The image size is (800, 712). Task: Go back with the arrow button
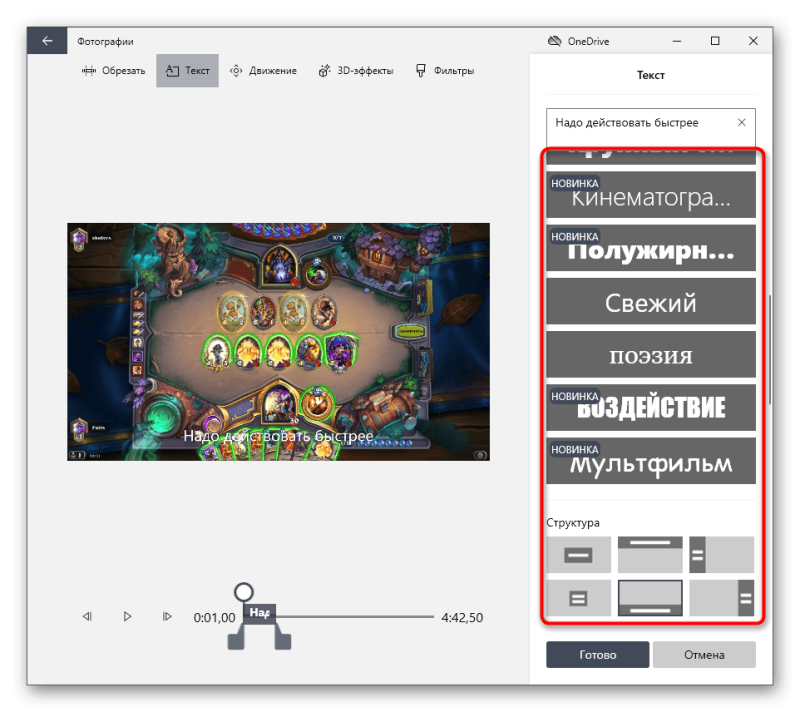pos(47,41)
